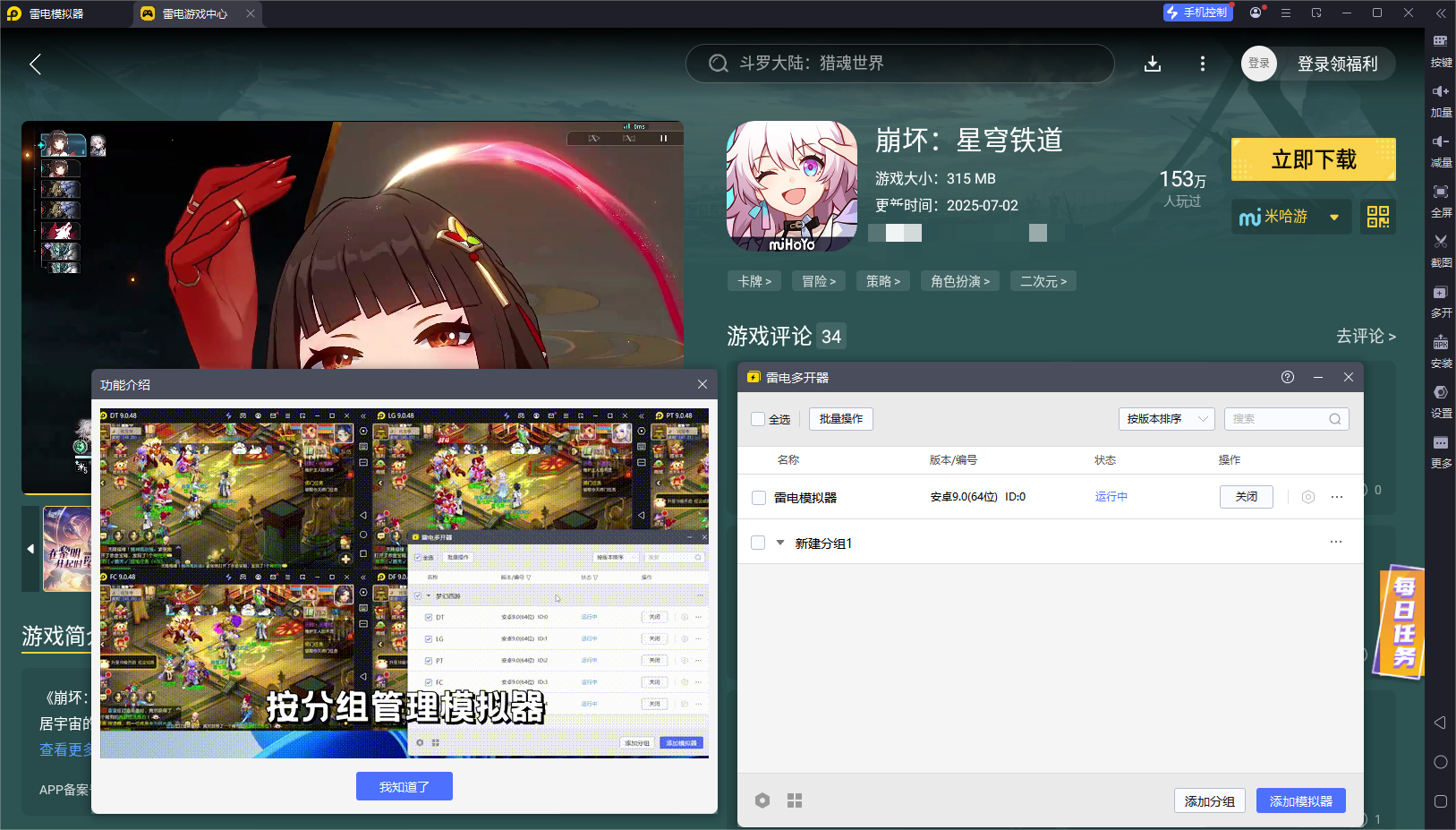This screenshot has width=1456, height=830.
Task: Switch to grid arrangement icon at bottom
Action: [x=795, y=800]
